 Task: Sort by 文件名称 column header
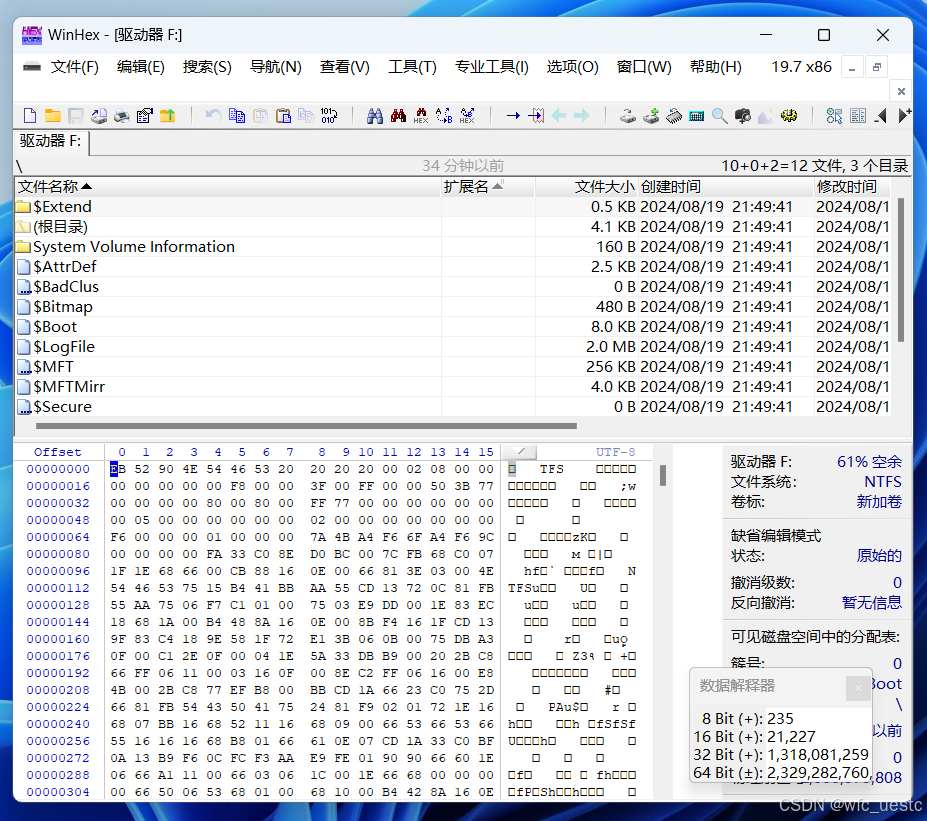click(228, 187)
